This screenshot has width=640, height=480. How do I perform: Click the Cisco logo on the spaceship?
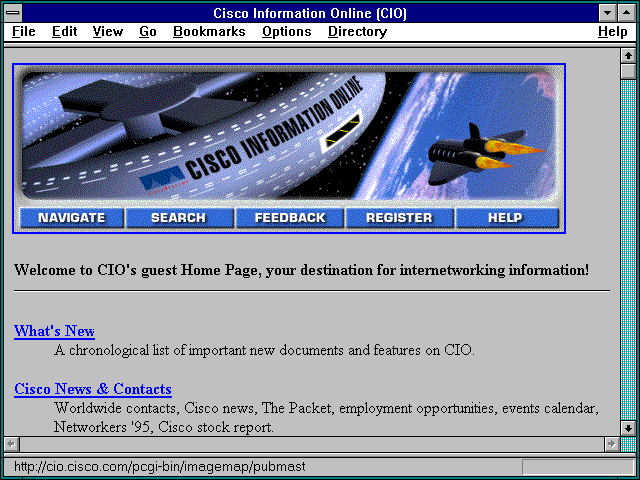(162, 178)
